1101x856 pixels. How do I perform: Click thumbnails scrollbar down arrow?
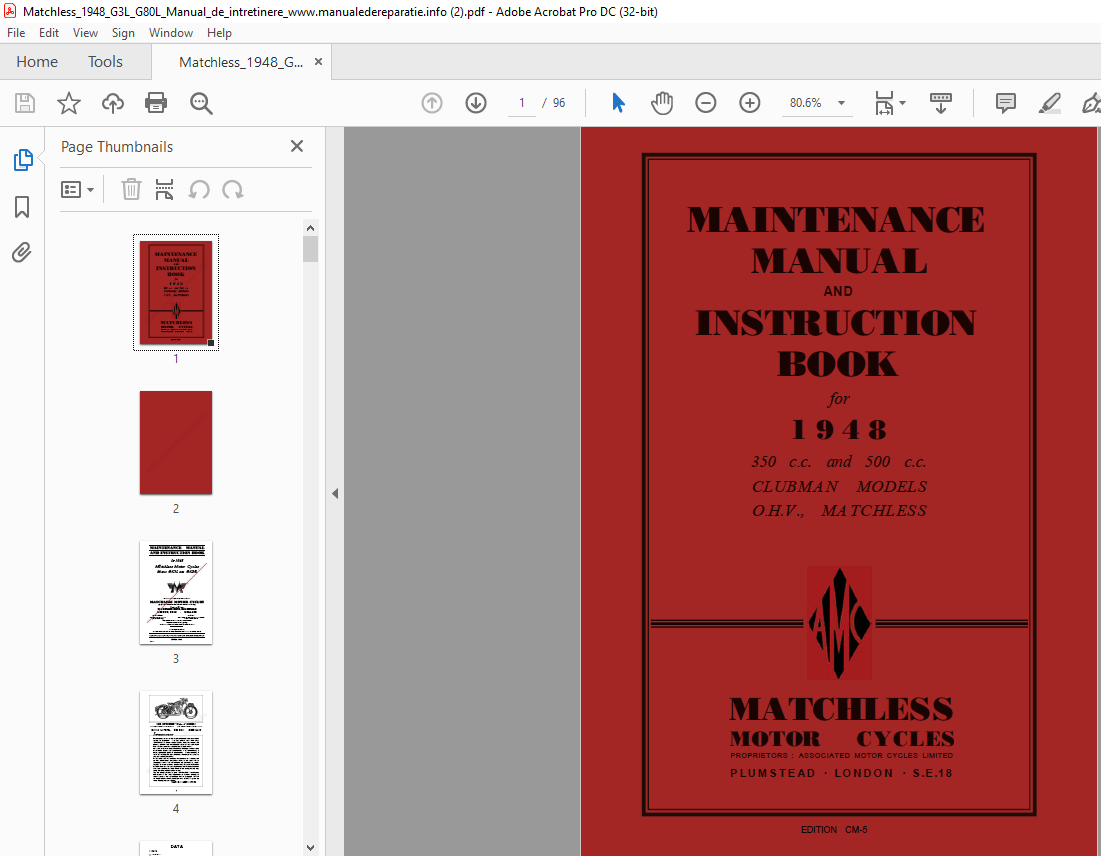pyautogui.click(x=310, y=848)
